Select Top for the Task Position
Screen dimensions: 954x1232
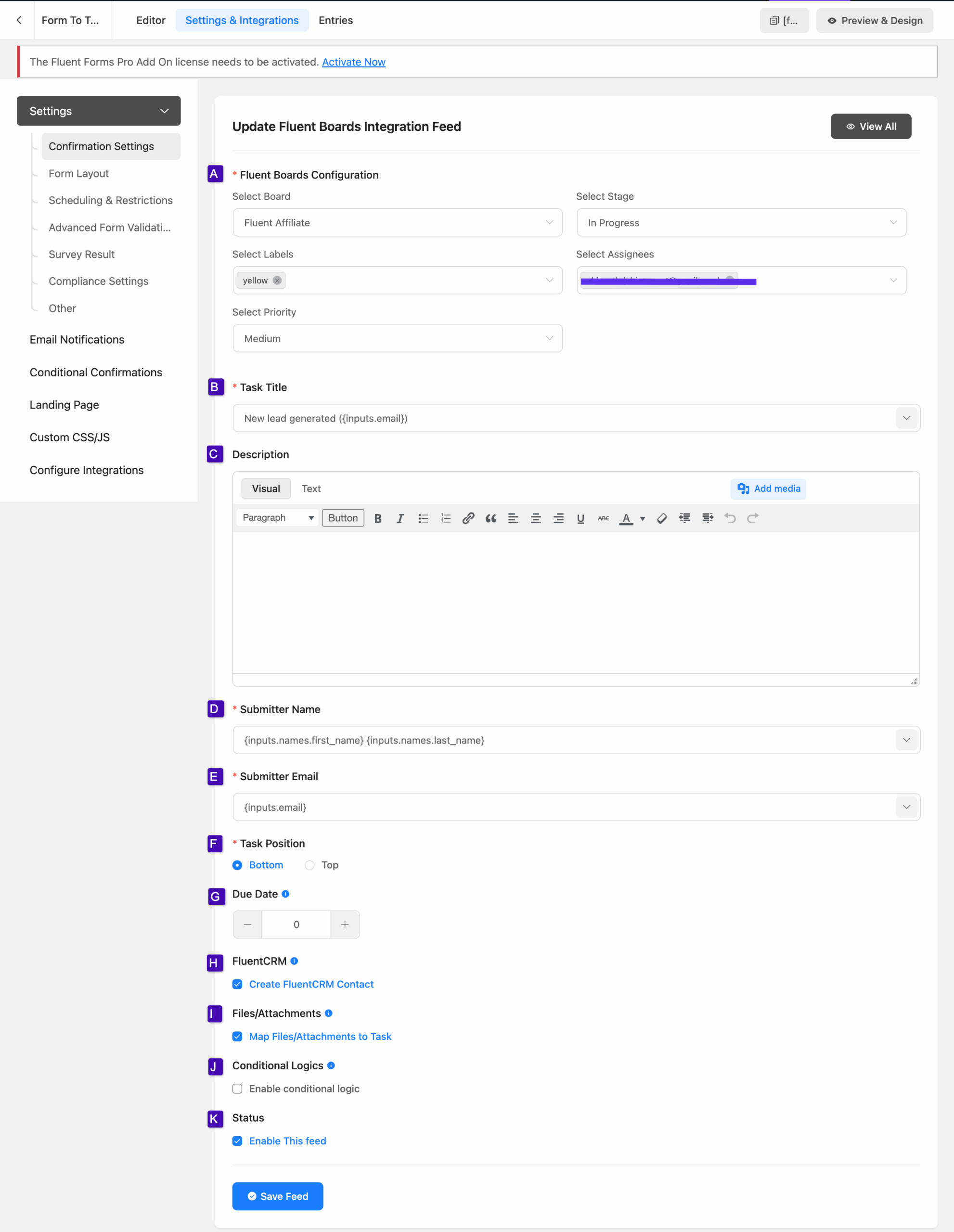[x=309, y=865]
